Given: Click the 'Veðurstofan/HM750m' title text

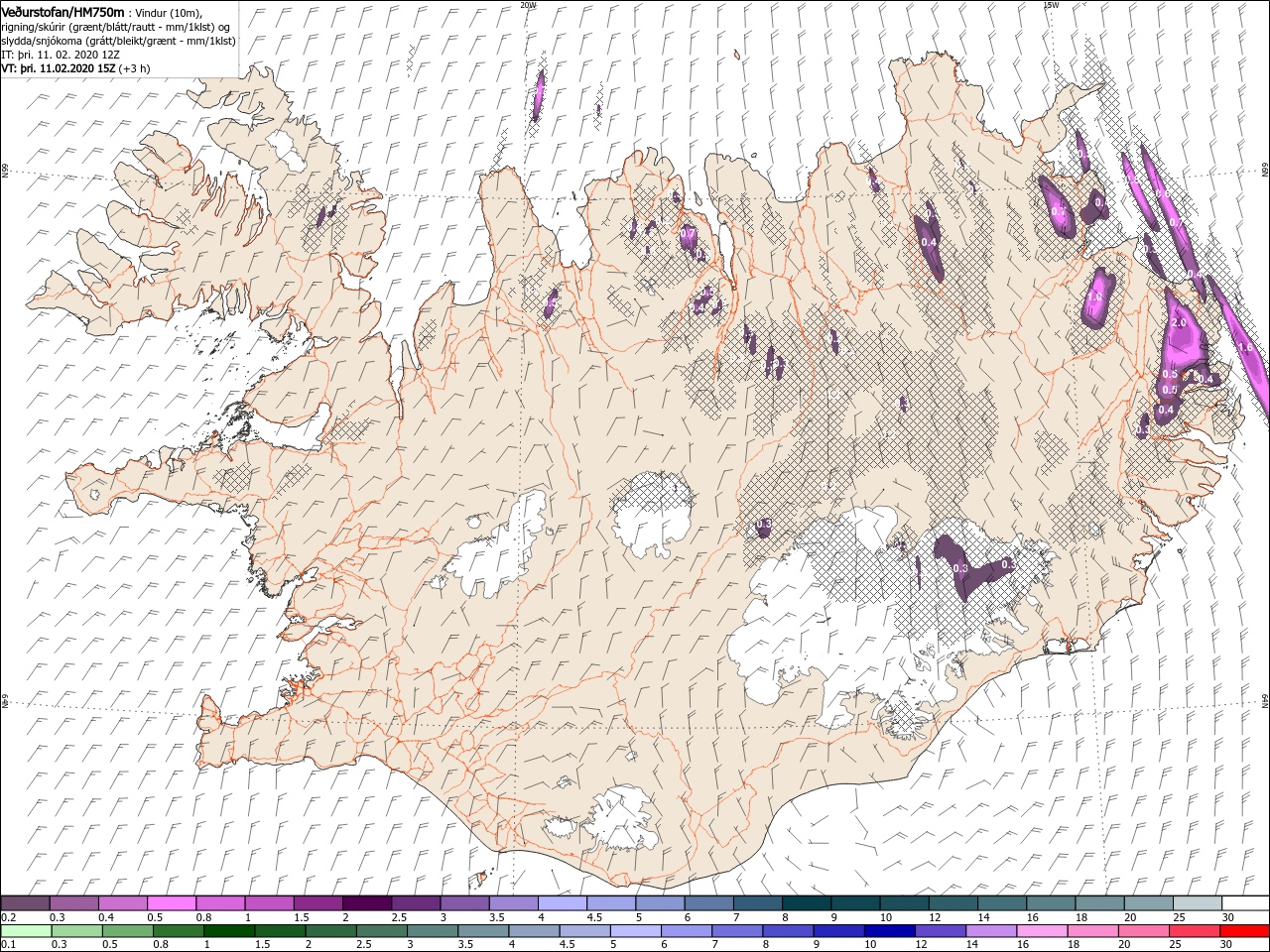Looking at the screenshot, I should [x=63, y=11].
